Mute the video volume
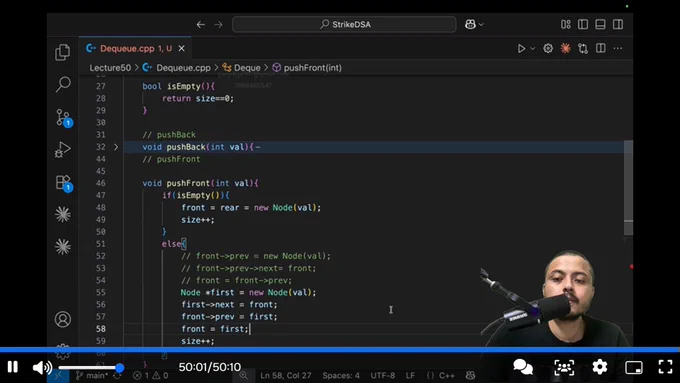 tap(42, 368)
